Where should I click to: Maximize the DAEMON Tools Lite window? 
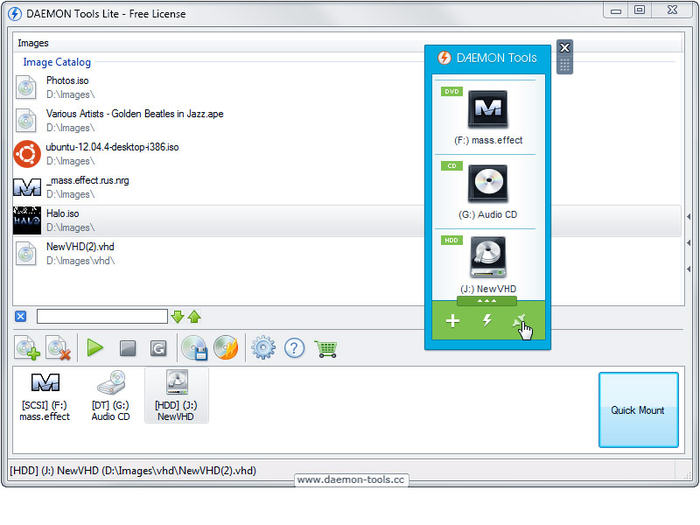[639, 10]
